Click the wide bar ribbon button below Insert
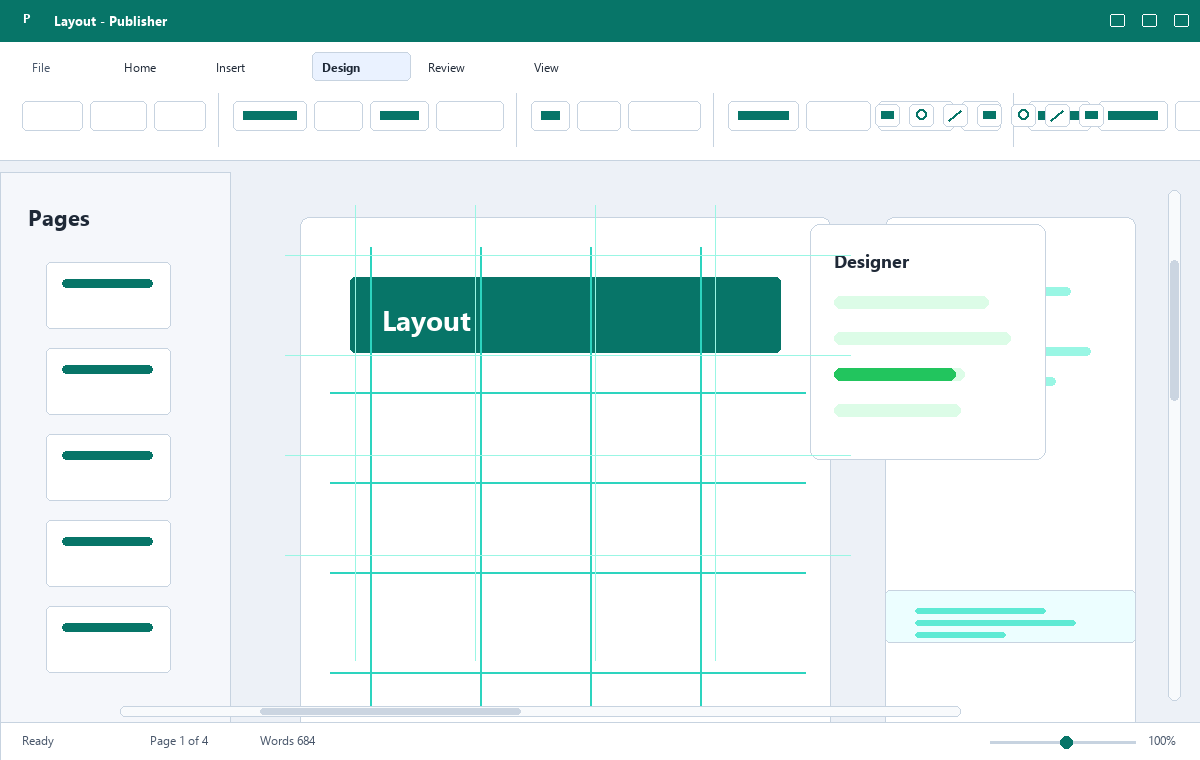The image size is (1200, 760). click(x=270, y=116)
